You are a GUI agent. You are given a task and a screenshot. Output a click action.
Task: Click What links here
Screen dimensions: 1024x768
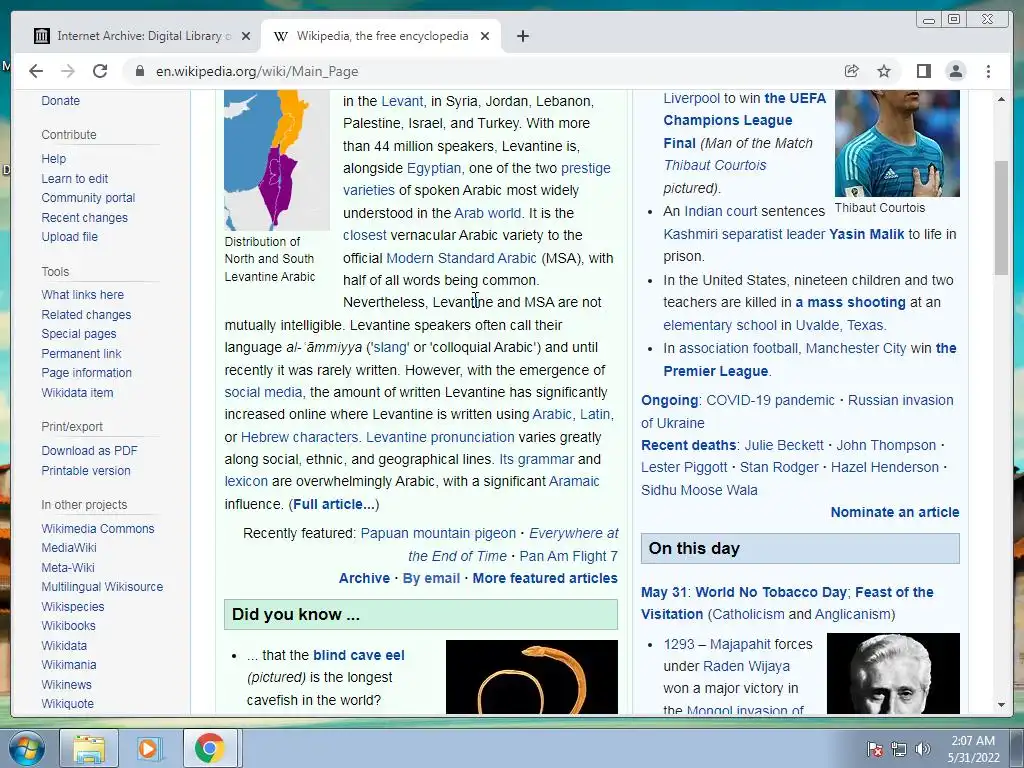click(82, 295)
